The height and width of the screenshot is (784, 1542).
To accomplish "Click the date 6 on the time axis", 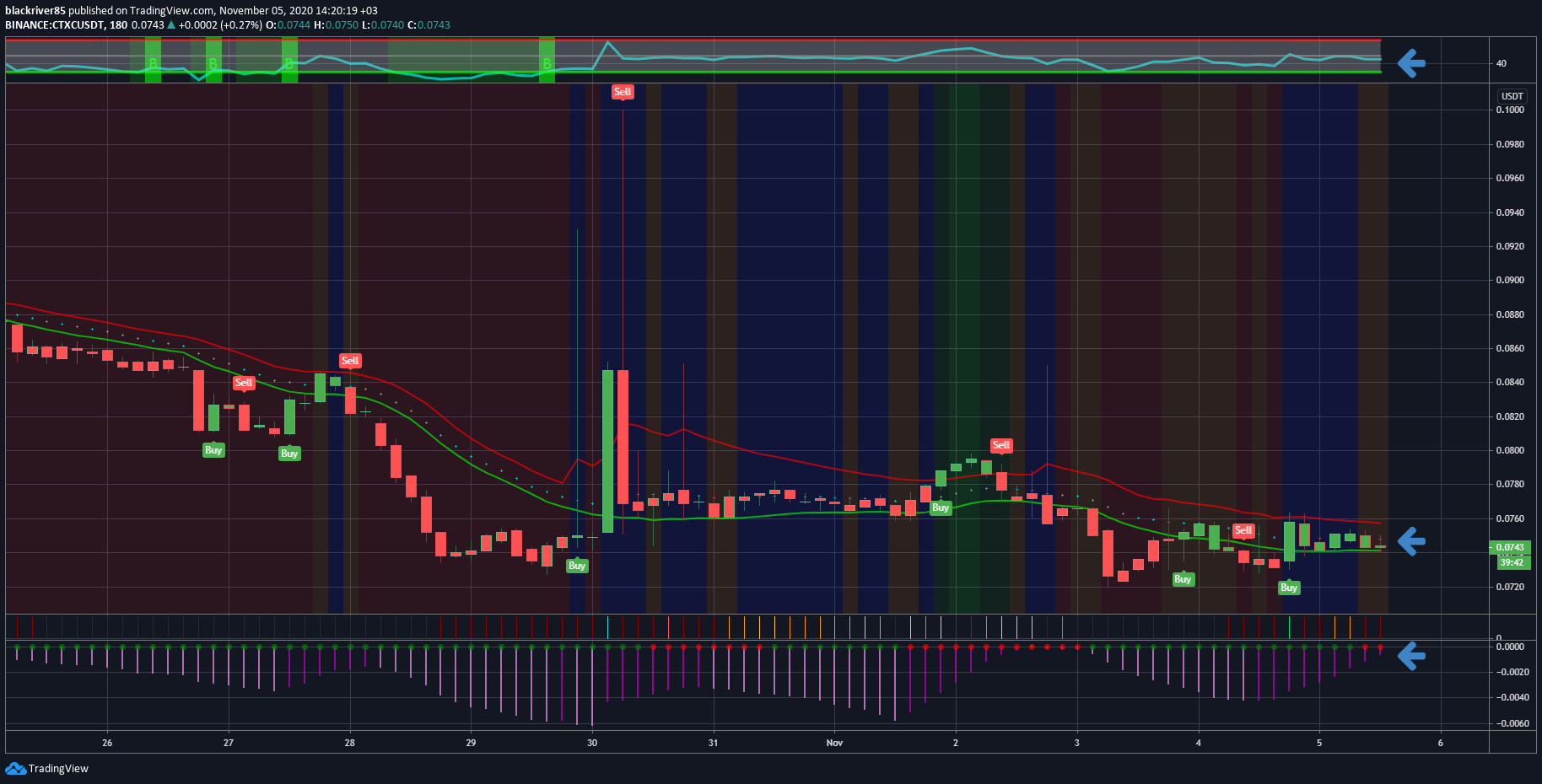I will [1441, 743].
